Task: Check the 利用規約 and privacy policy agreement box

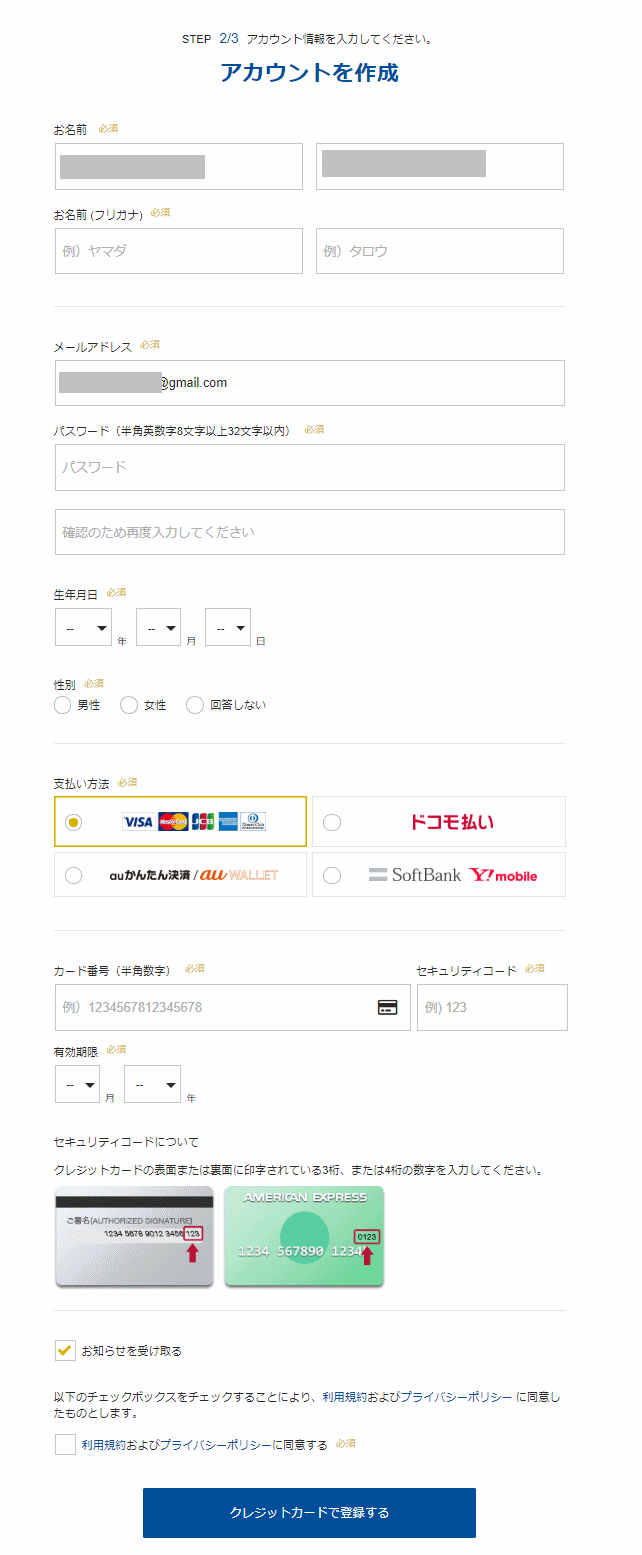Action: [x=65, y=1444]
